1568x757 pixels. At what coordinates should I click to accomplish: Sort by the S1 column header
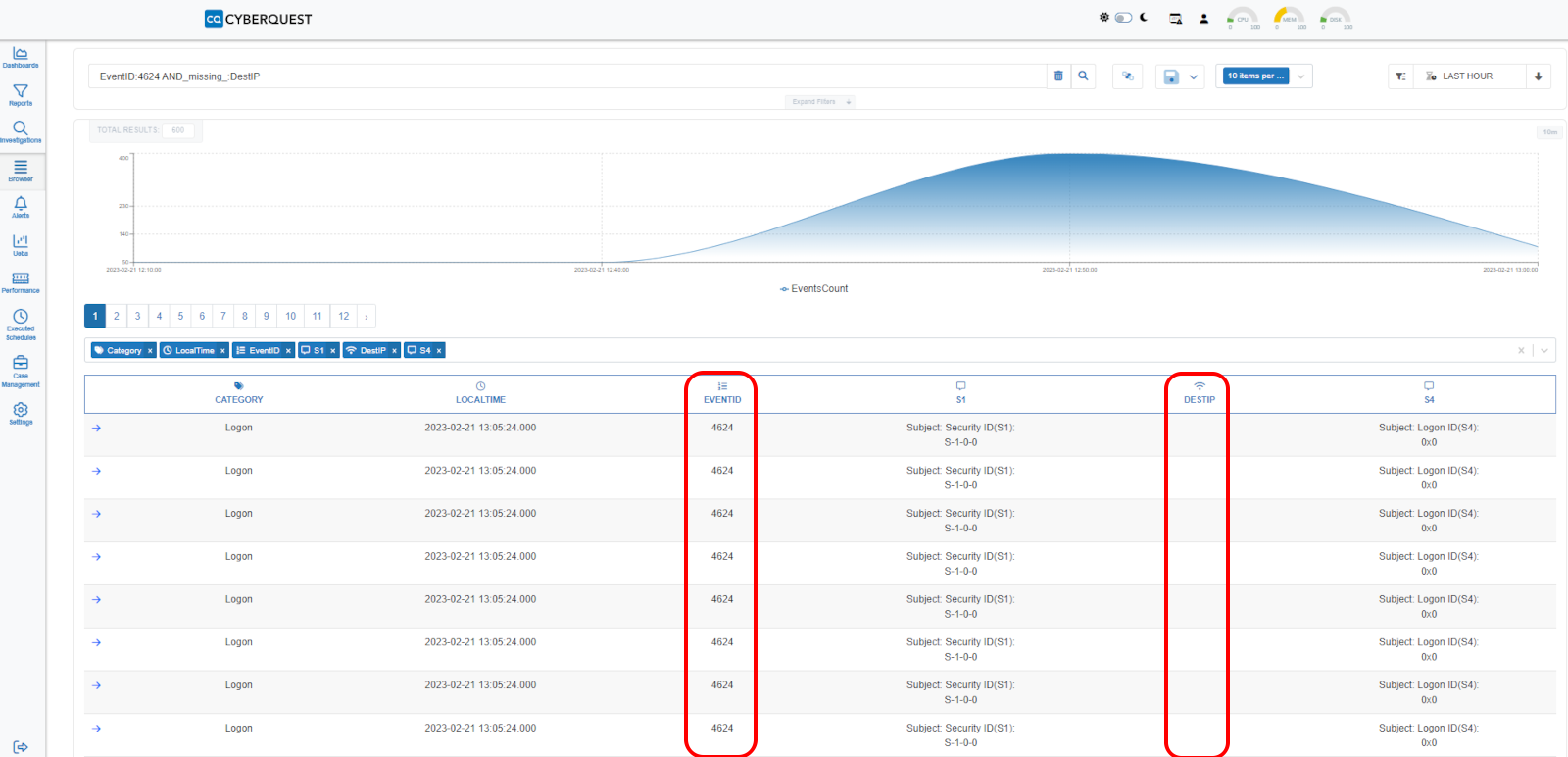[961, 394]
